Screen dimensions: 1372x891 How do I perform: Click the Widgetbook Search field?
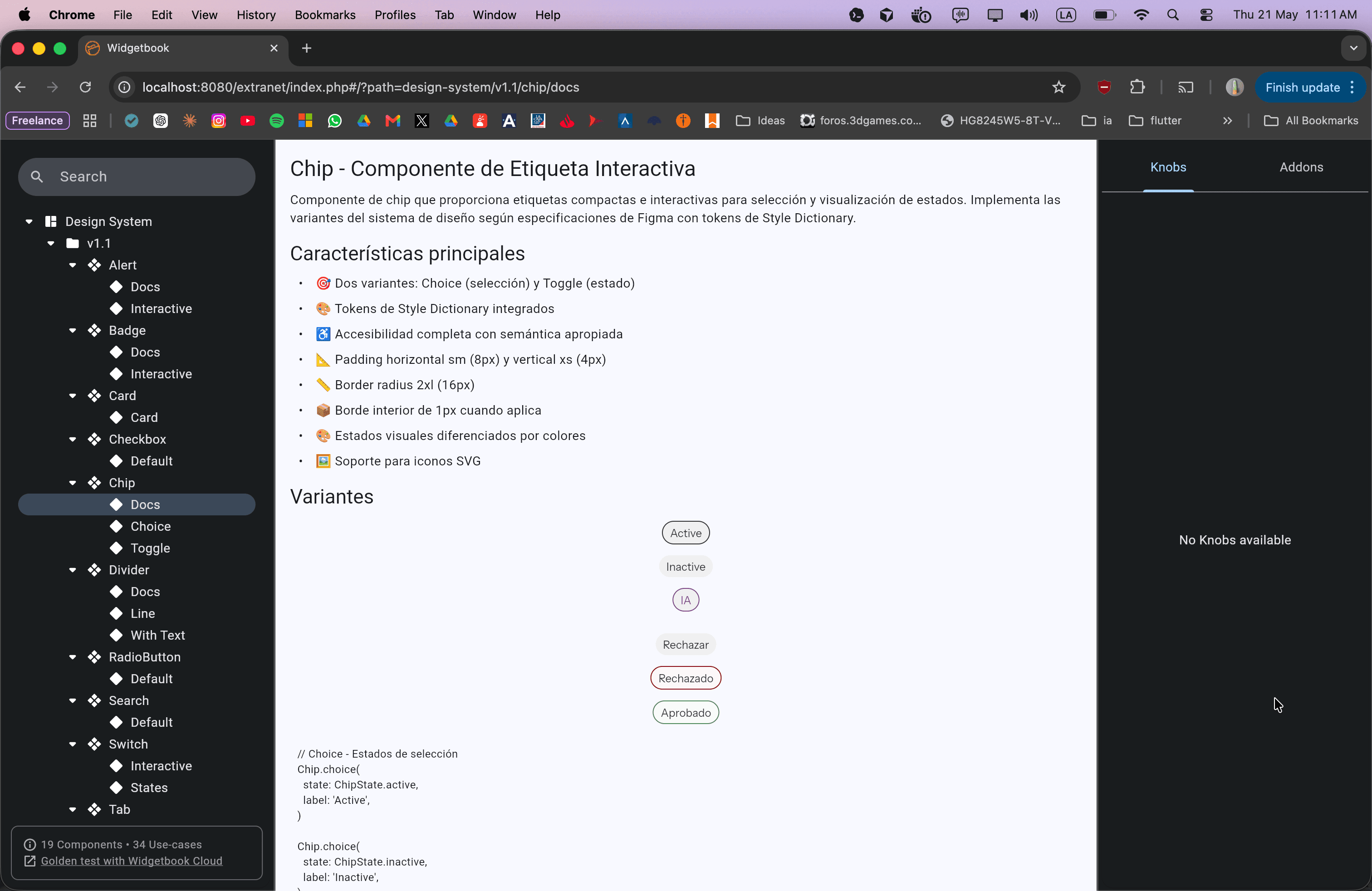tap(137, 176)
